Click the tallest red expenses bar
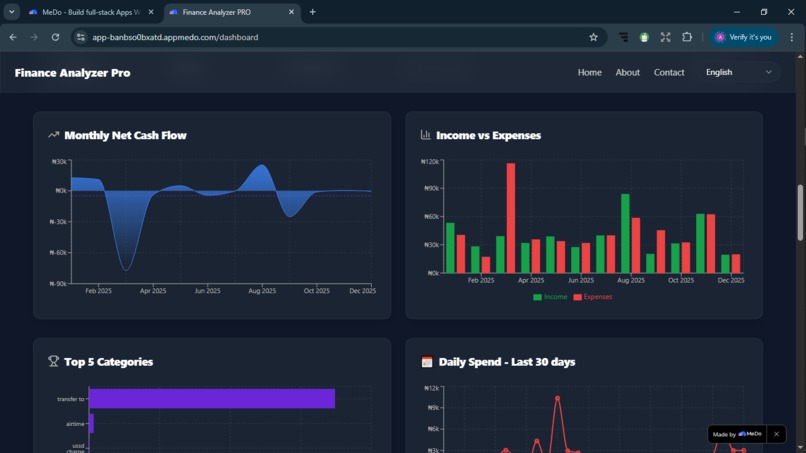 coord(511,218)
